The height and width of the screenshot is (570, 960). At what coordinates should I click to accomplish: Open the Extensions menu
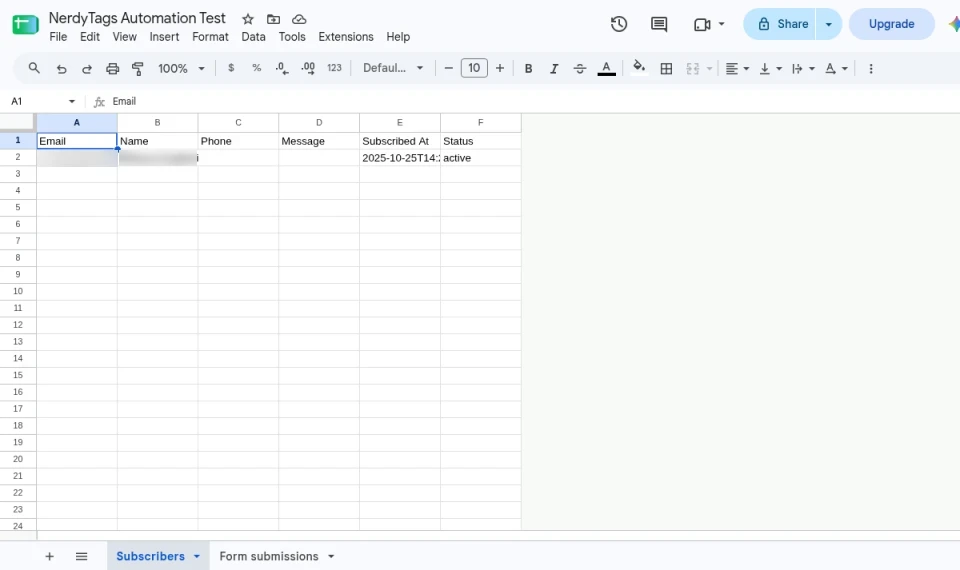coord(346,37)
